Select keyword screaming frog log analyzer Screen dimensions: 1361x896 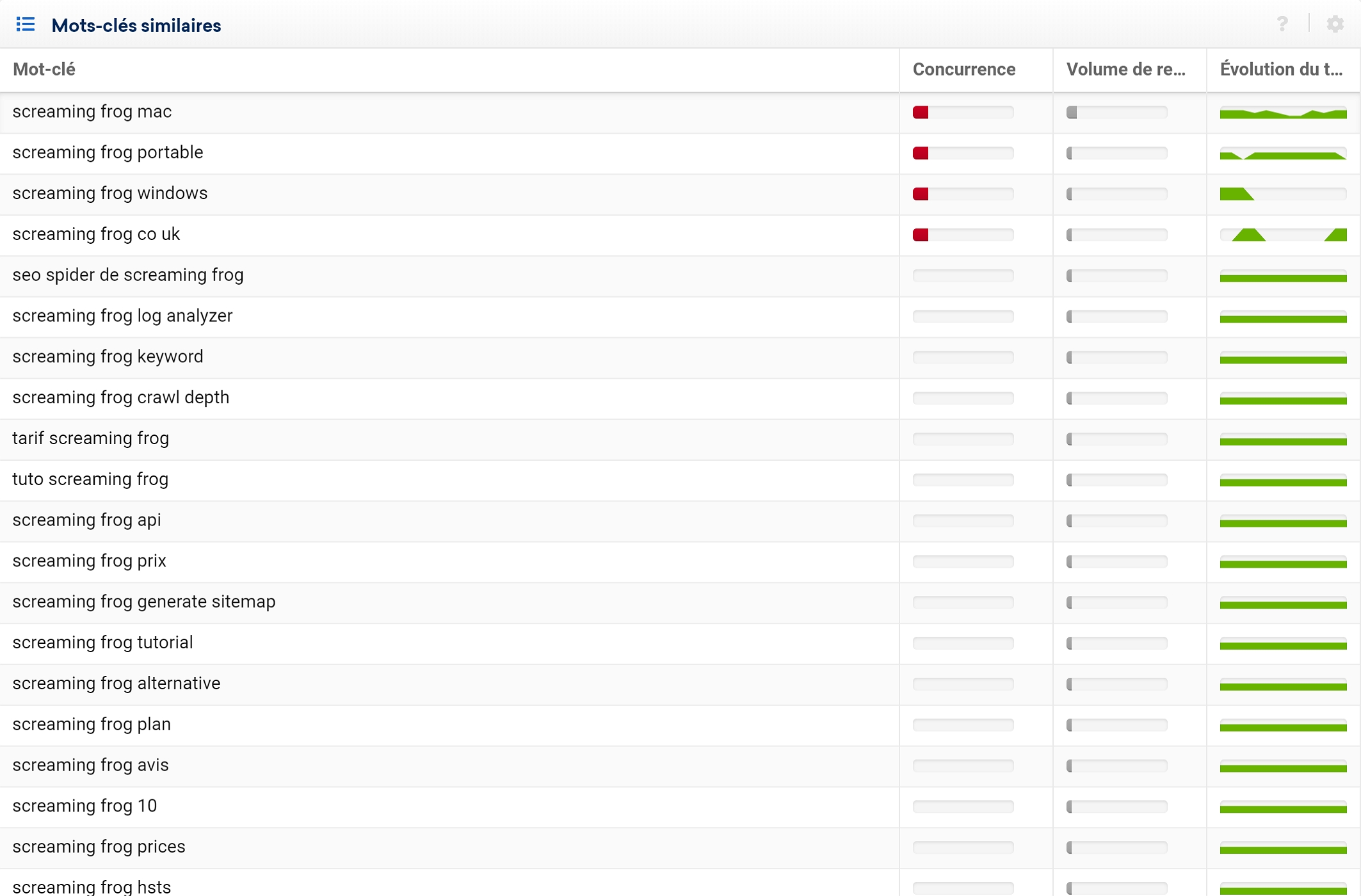tap(122, 316)
